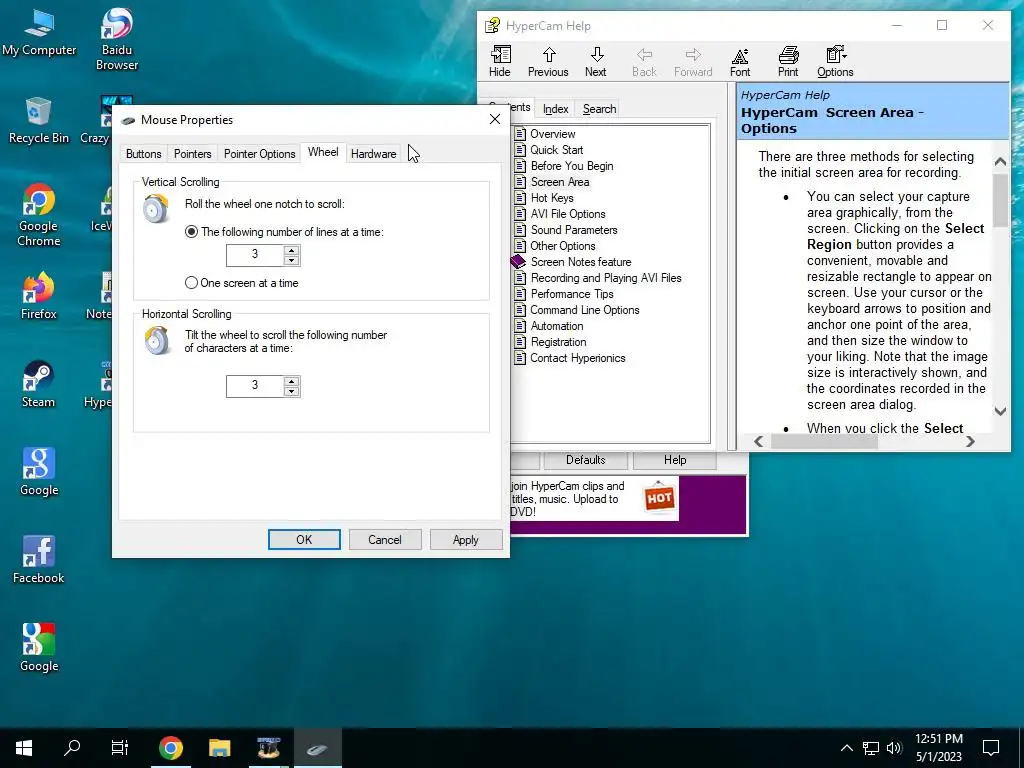Click the volume speaker tray icon
The width and height of the screenshot is (1024, 768).
pyautogui.click(x=894, y=748)
